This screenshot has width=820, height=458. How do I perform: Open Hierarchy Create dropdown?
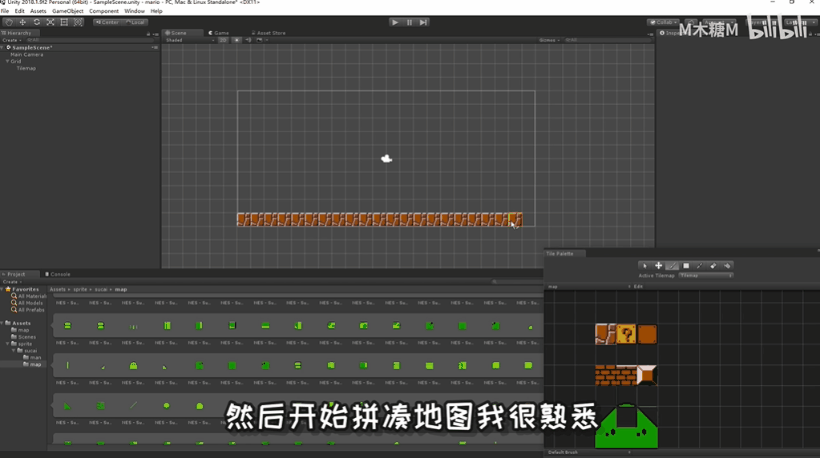12,40
